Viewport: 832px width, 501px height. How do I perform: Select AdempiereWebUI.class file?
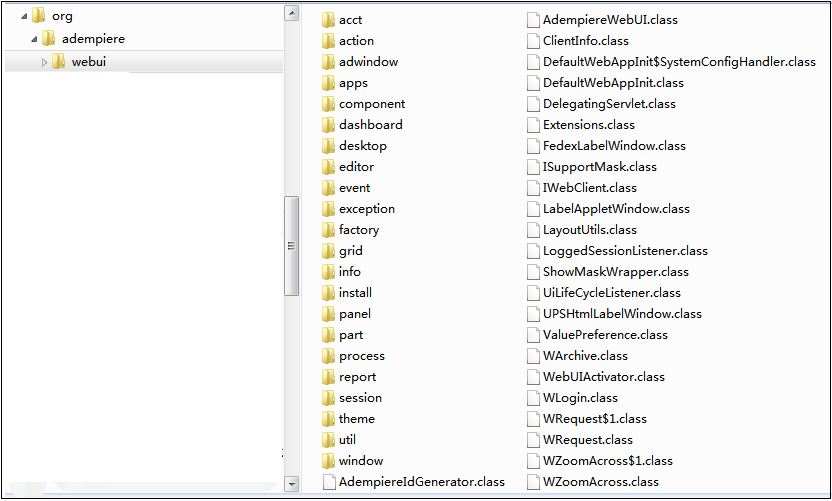(x=602, y=20)
